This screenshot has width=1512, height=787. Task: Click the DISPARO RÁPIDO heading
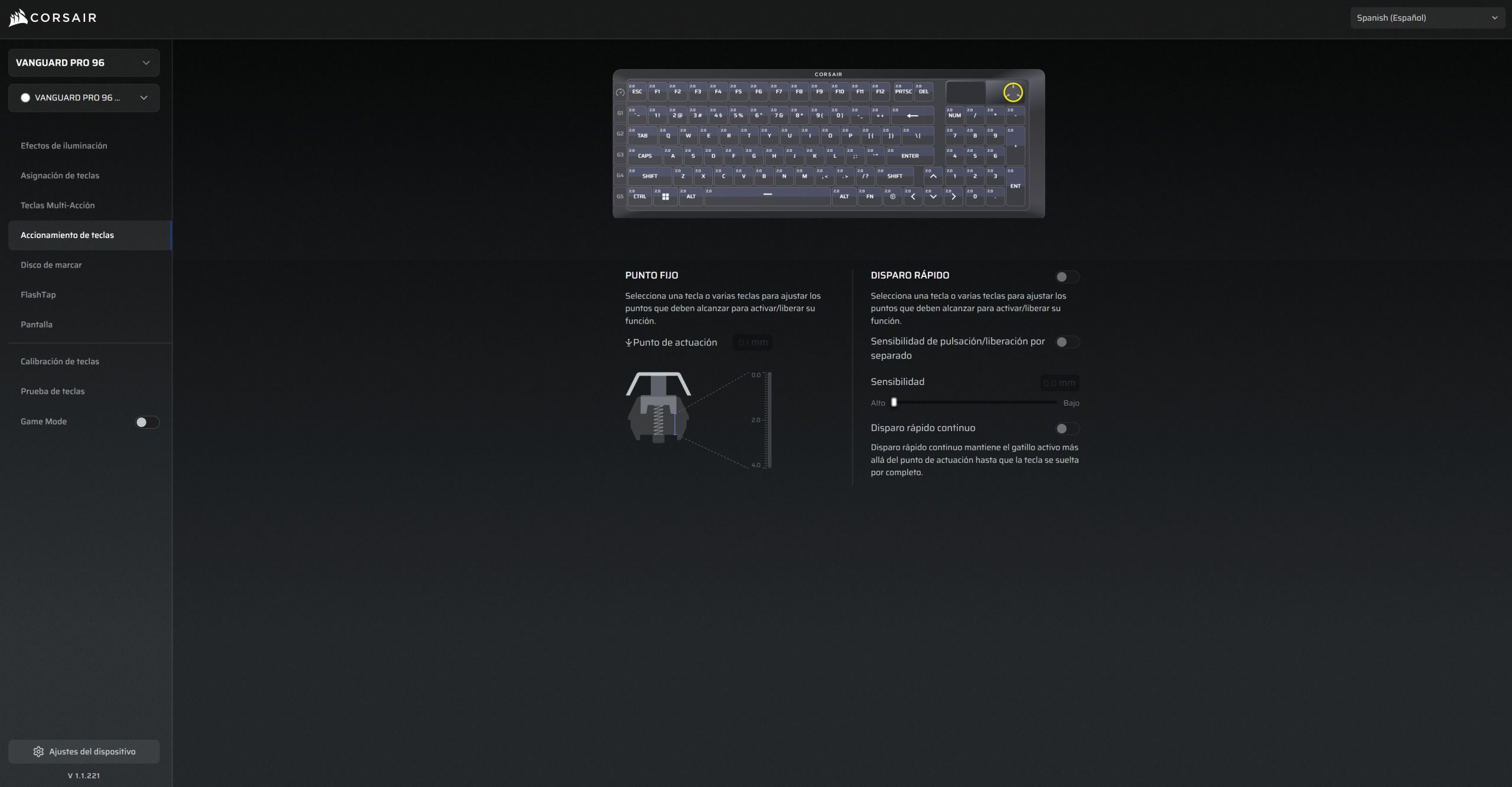[910, 275]
